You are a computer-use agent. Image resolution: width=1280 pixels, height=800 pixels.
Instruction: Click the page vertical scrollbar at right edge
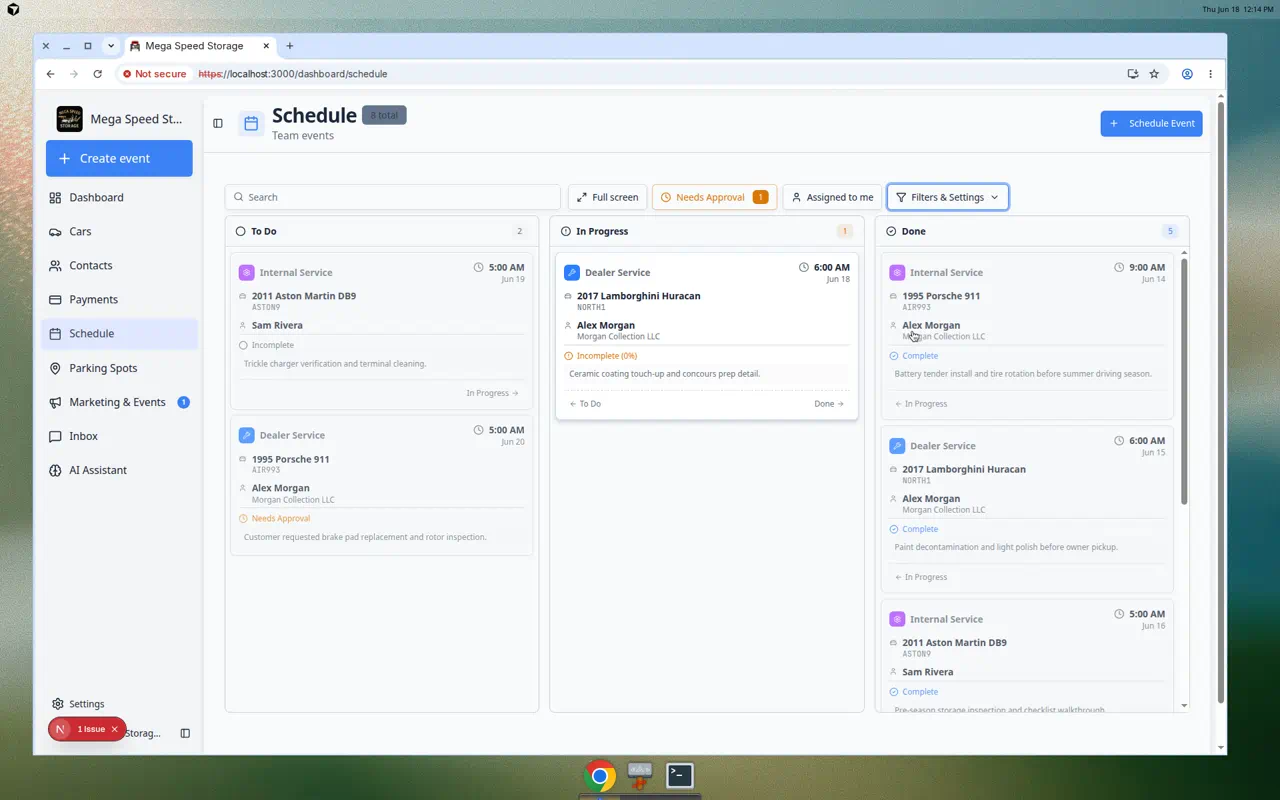(x=1220, y=400)
